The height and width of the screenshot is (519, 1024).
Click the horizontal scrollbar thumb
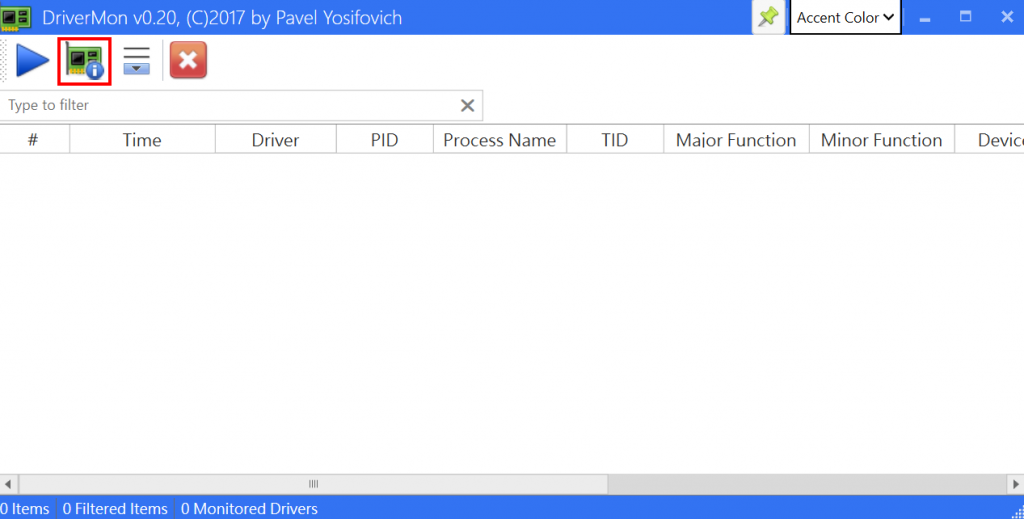(313, 484)
